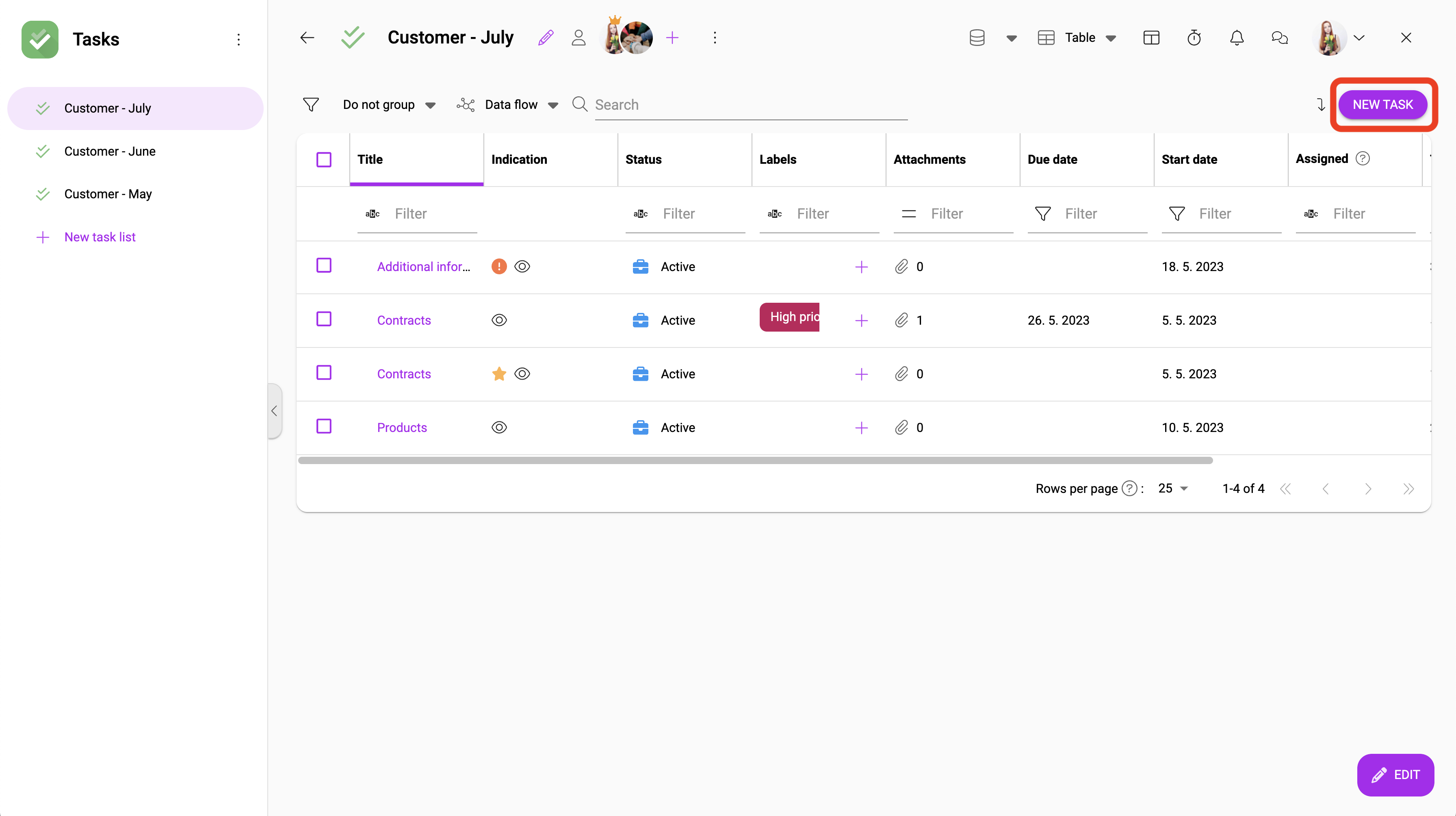Add label to Products row
This screenshot has height=816, width=1456.
(x=861, y=428)
